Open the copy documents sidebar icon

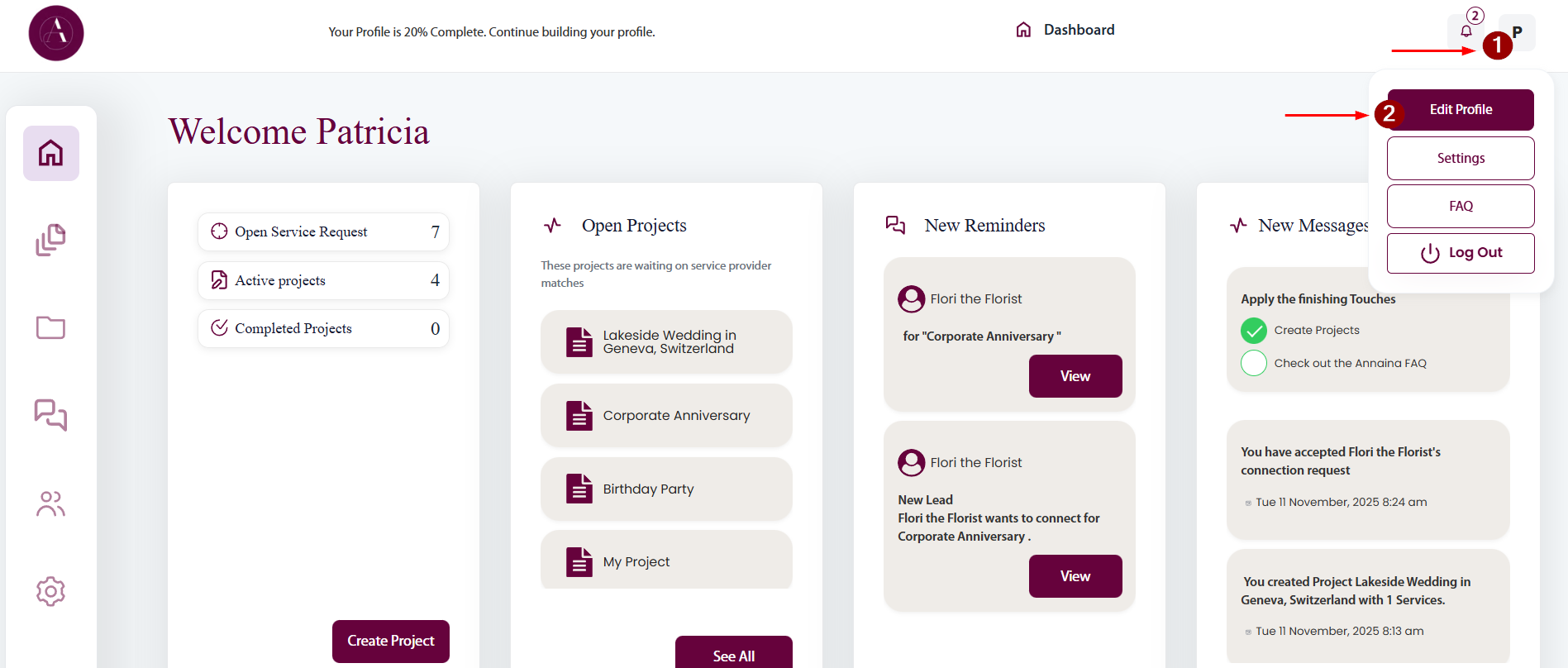point(51,240)
